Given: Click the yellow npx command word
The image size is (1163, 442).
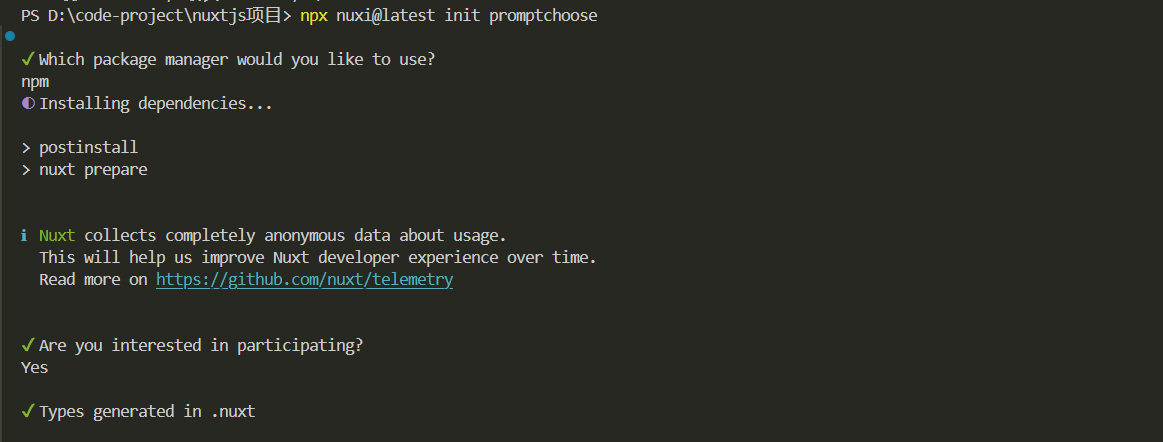Looking at the screenshot, I should coord(314,16).
